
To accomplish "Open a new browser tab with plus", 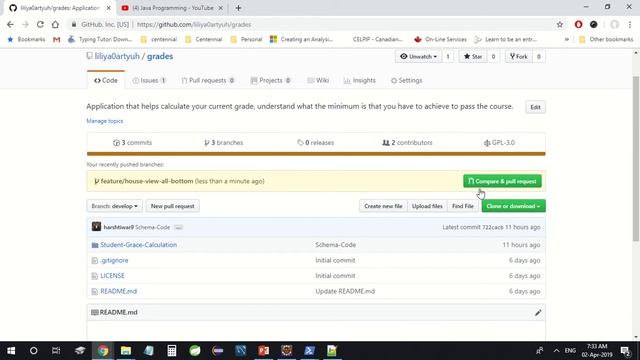I will pos(238,8).
